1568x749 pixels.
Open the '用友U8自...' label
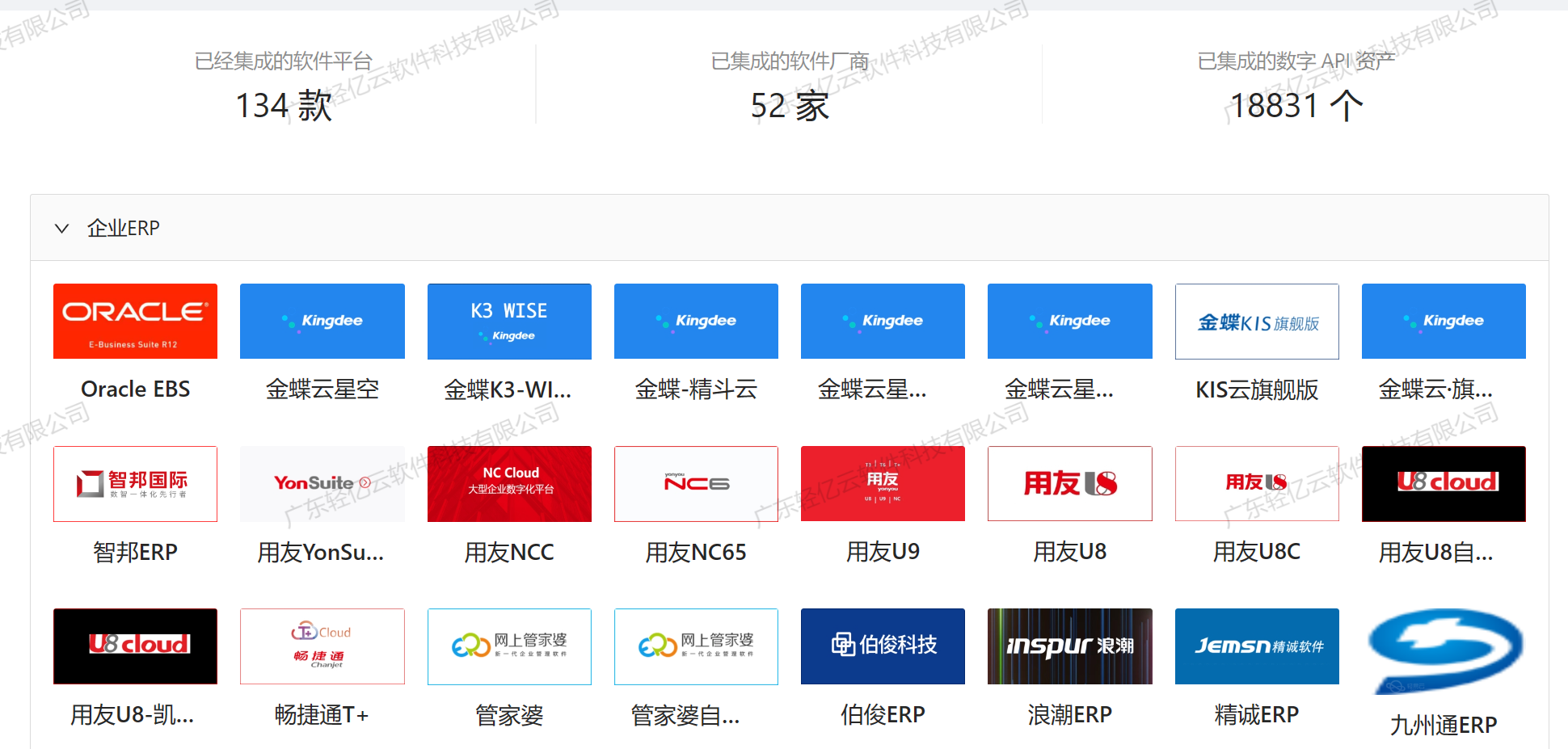coord(1435,553)
